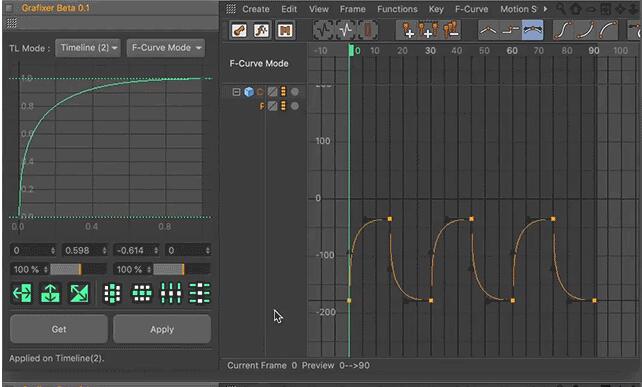The image size is (642, 387).
Task: Click the first dashed-frame waveform toolbar icon
Action: tap(324, 30)
